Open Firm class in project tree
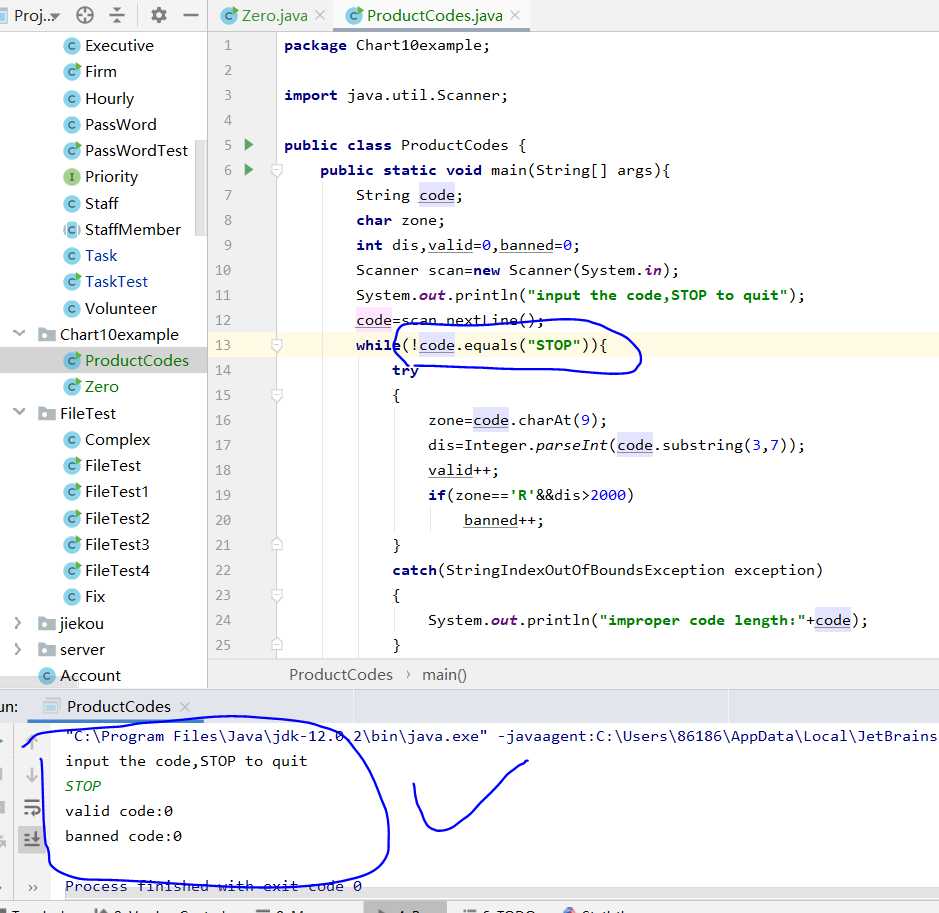Image resolution: width=939 pixels, height=913 pixels. (x=100, y=72)
